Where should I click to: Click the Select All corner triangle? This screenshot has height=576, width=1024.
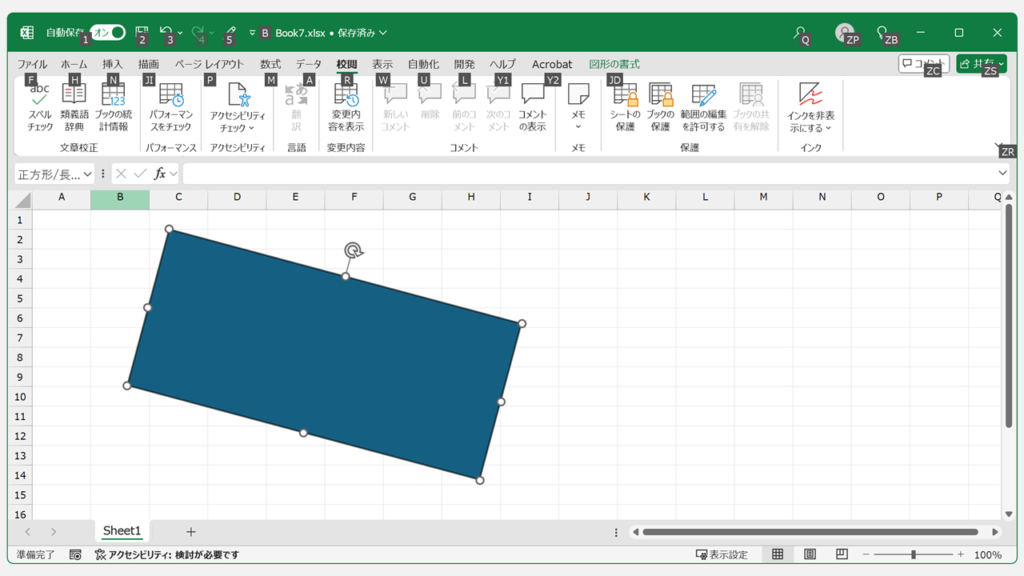point(23,200)
